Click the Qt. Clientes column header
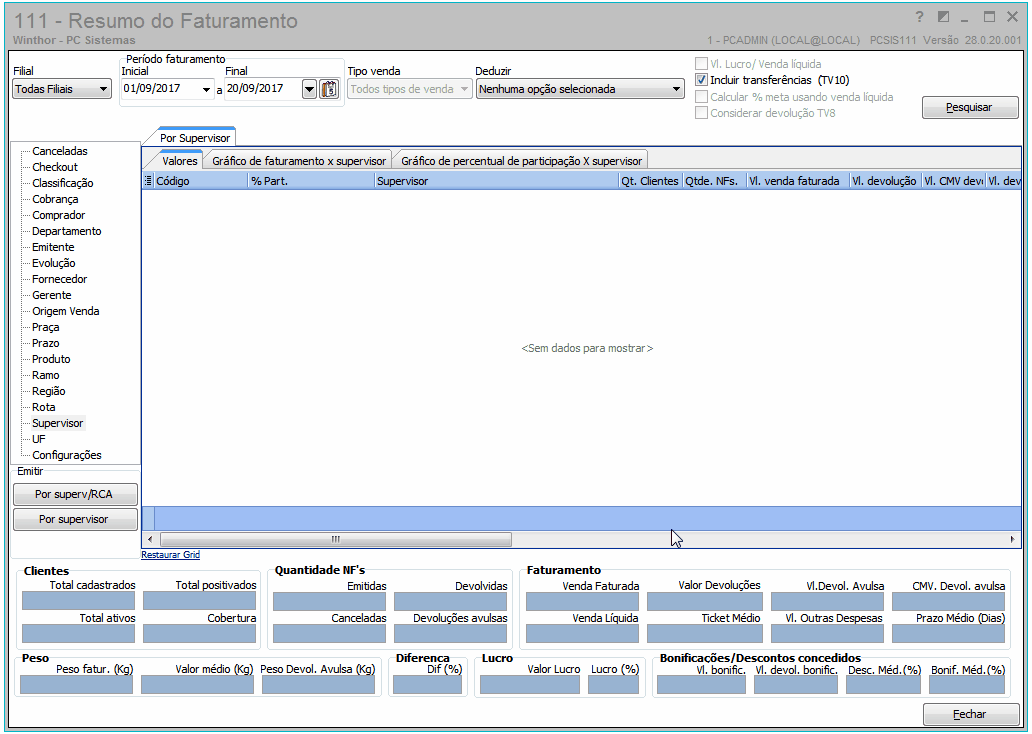 (650, 181)
